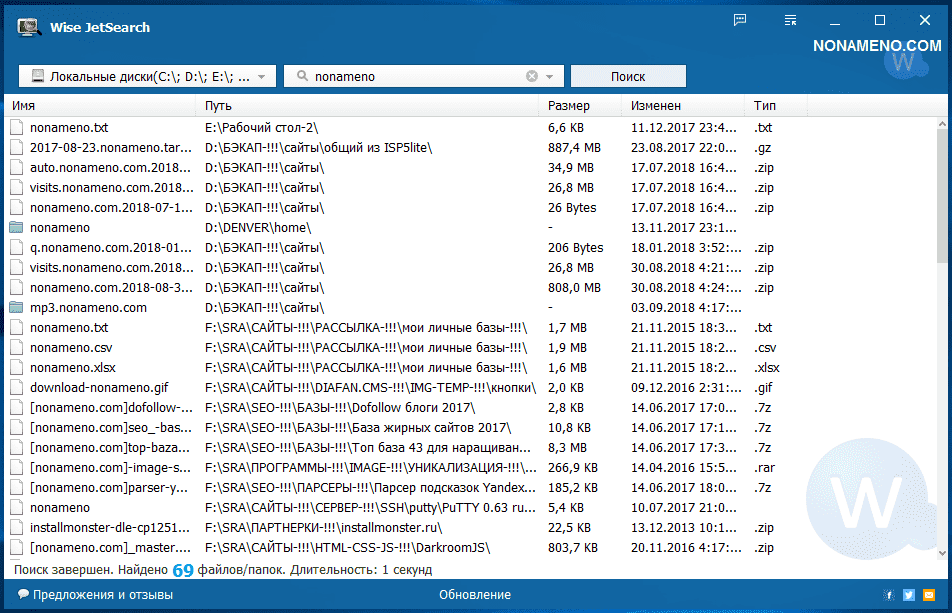952x613 pixels.
Task: Open the settings menu icon in title bar
Action: 791,20
